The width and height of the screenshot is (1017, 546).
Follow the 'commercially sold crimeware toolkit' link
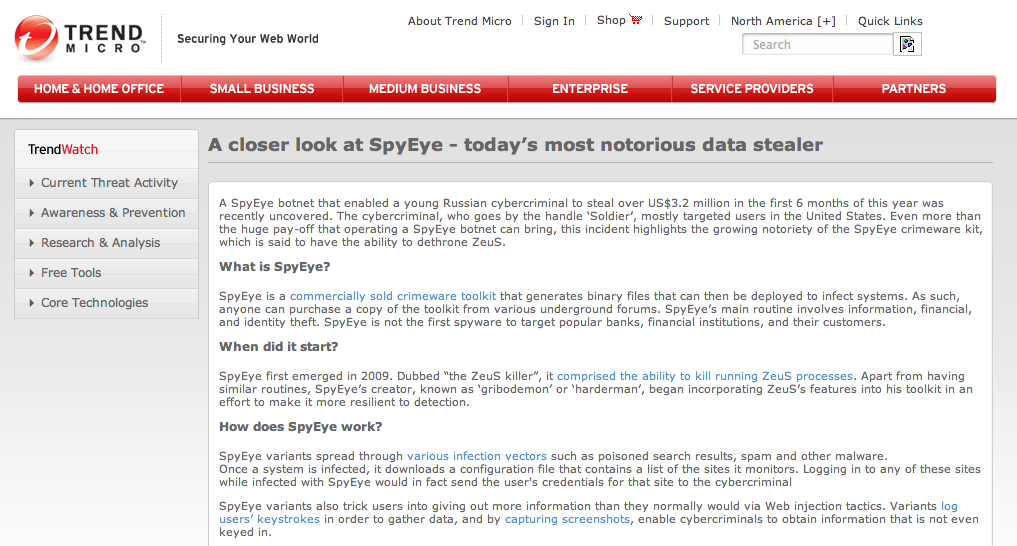(393, 296)
